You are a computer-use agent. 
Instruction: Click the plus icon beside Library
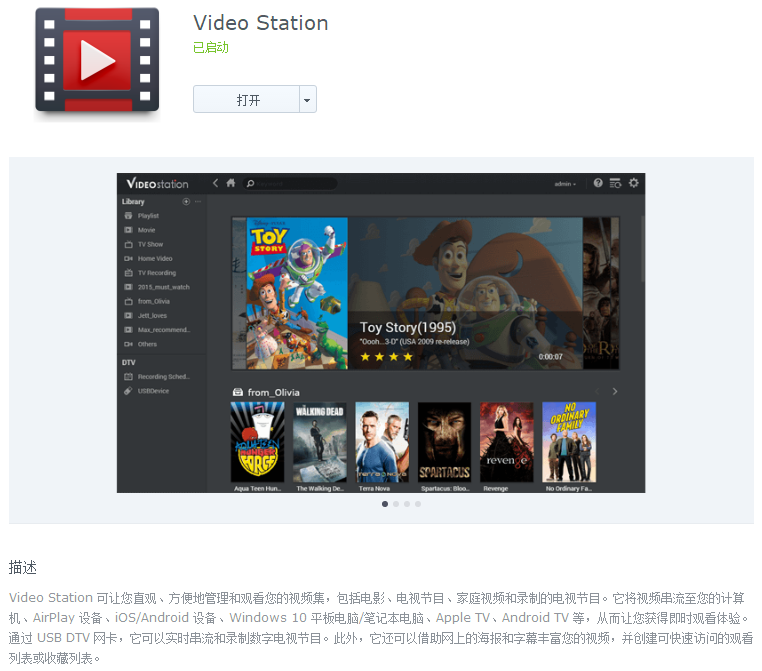[186, 202]
